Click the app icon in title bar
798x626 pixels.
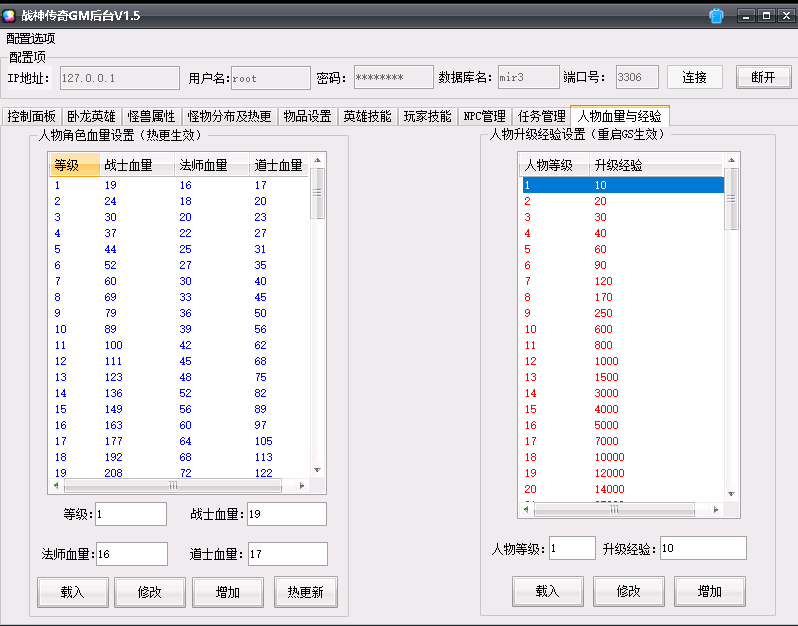10,15
